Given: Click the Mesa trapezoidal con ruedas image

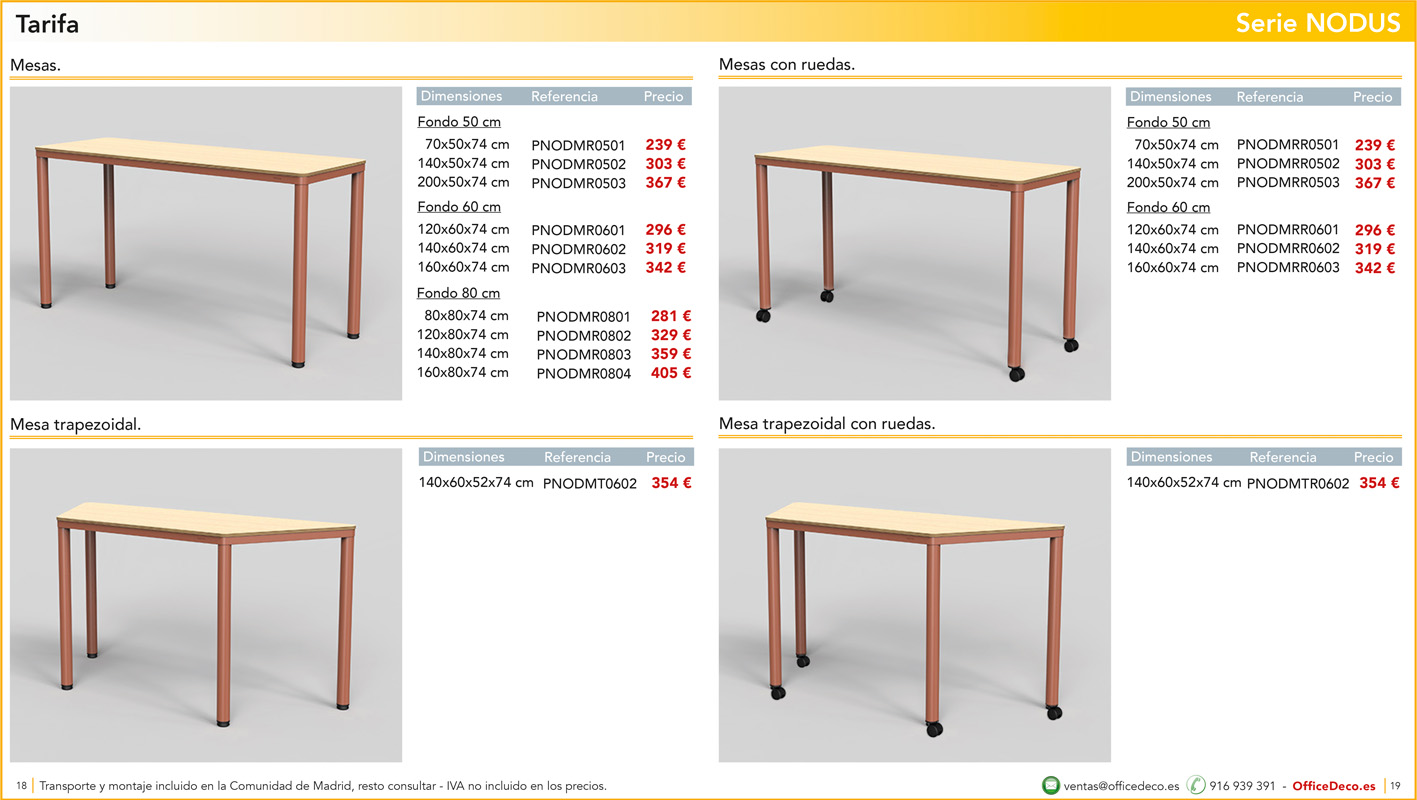Looking at the screenshot, I should (914, 605).
